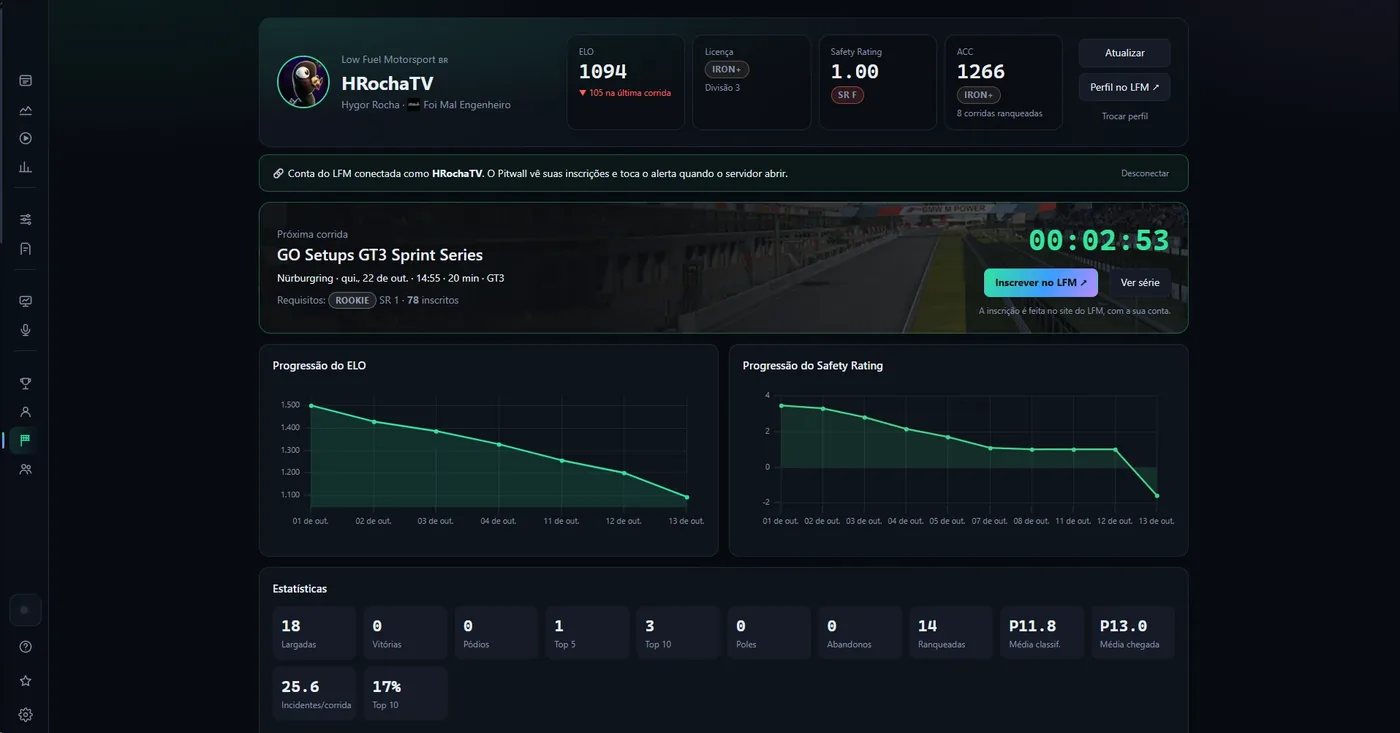The height and width of the screenshot is (733, 1400).
Task: Click the Progressão do Safety Rating chart title
Action: [813, 366]
